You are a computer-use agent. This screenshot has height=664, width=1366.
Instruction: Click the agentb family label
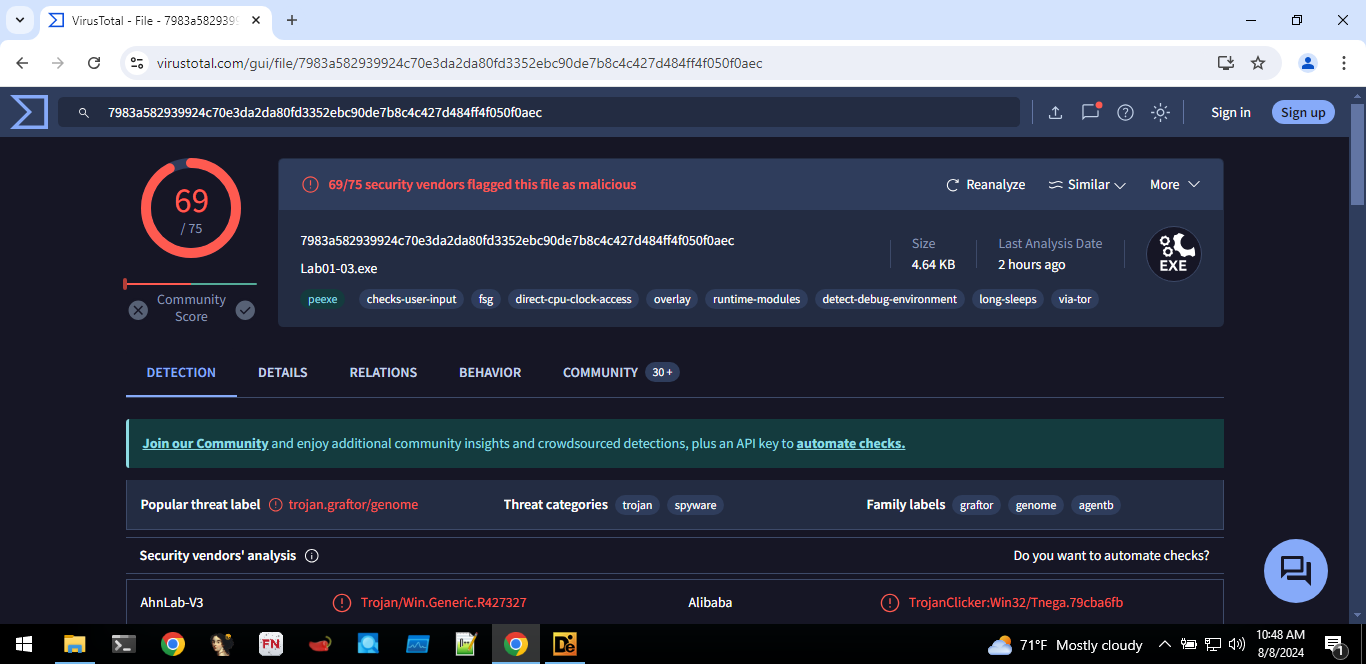1096,505
